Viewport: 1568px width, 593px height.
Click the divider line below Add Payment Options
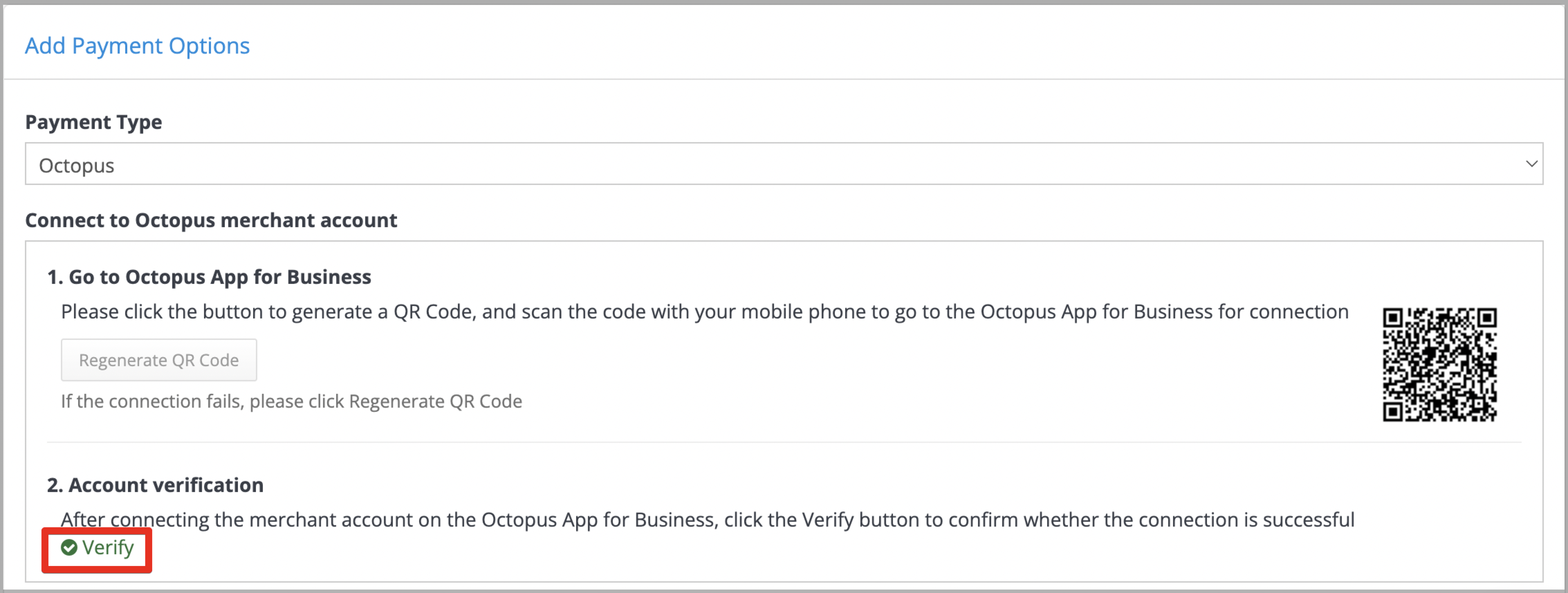point(784,79)
